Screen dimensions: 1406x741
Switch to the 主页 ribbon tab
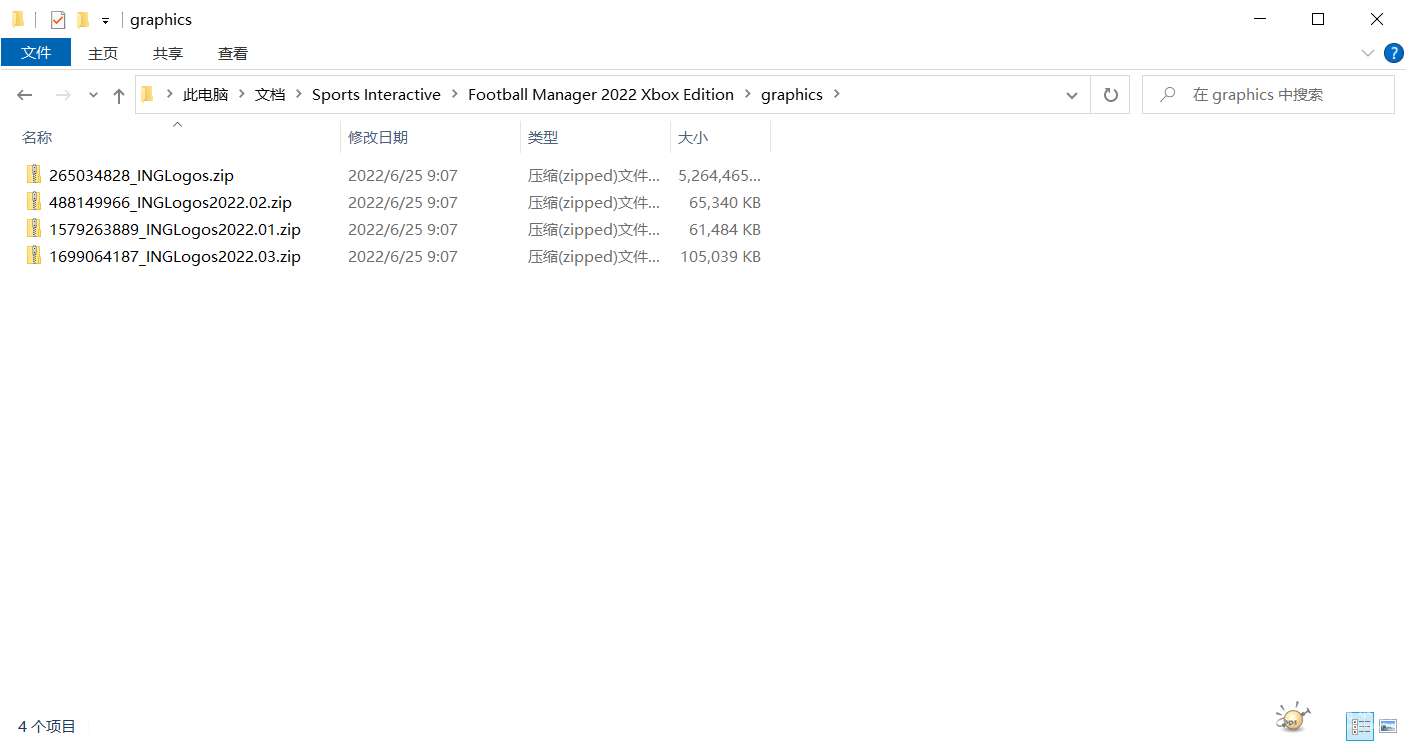[x=103, y=53]
